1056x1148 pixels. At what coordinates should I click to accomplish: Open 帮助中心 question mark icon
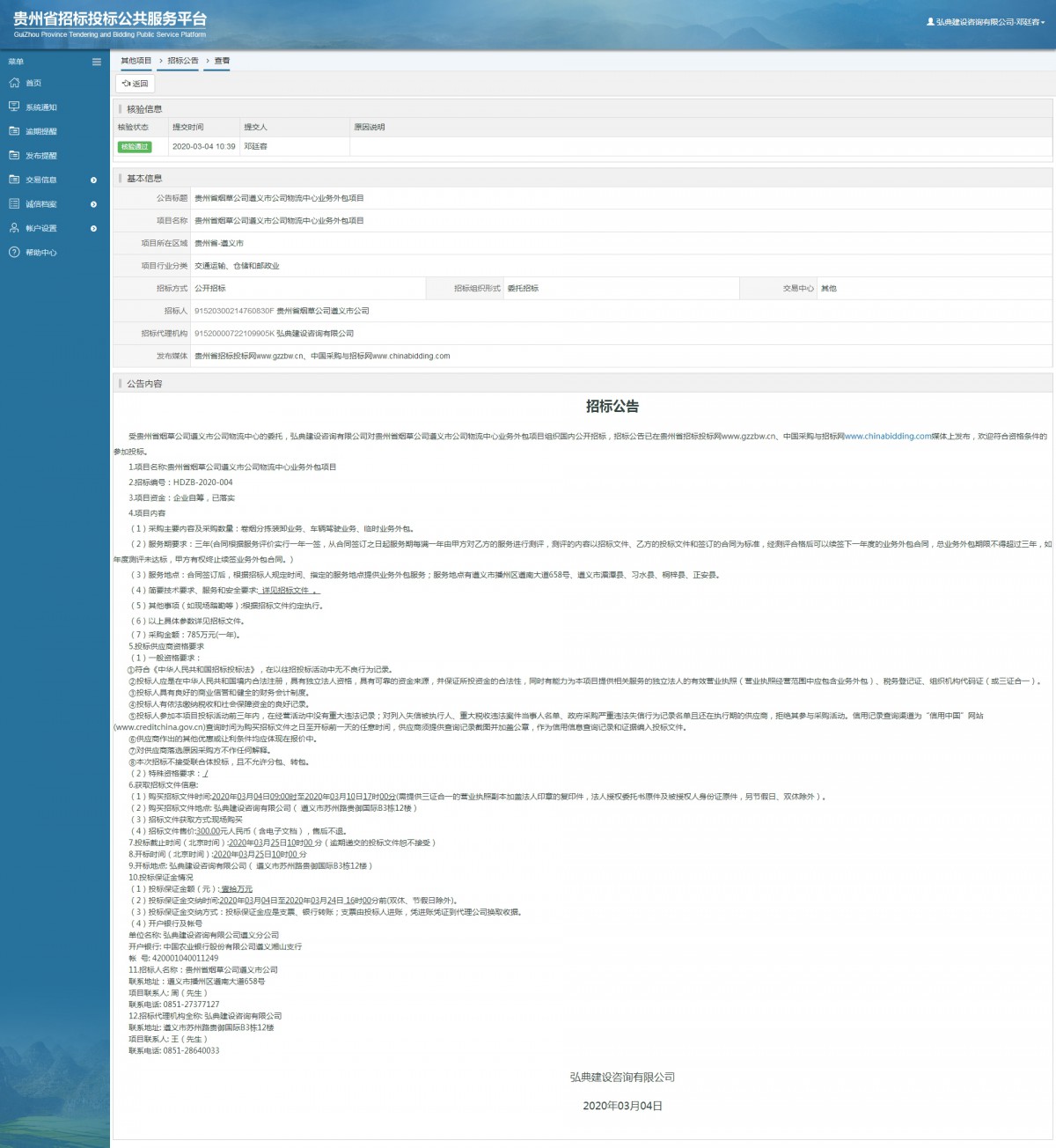(14, 253)
